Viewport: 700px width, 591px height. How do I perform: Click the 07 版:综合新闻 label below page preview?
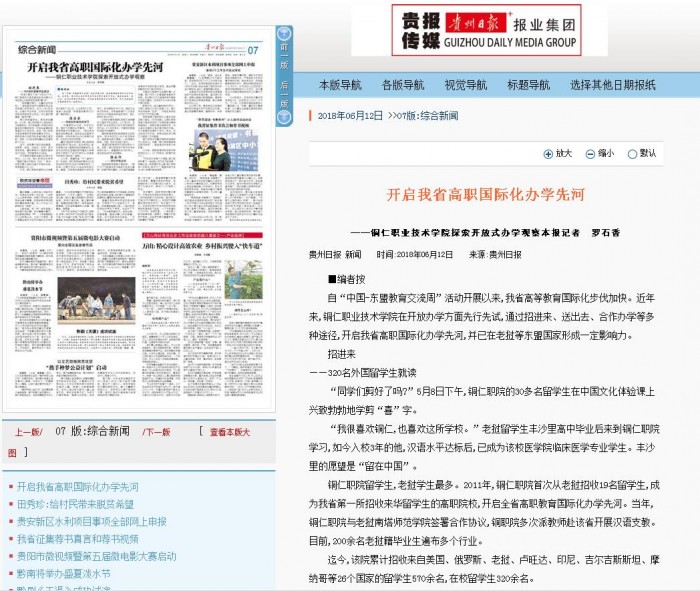(92, 431)
